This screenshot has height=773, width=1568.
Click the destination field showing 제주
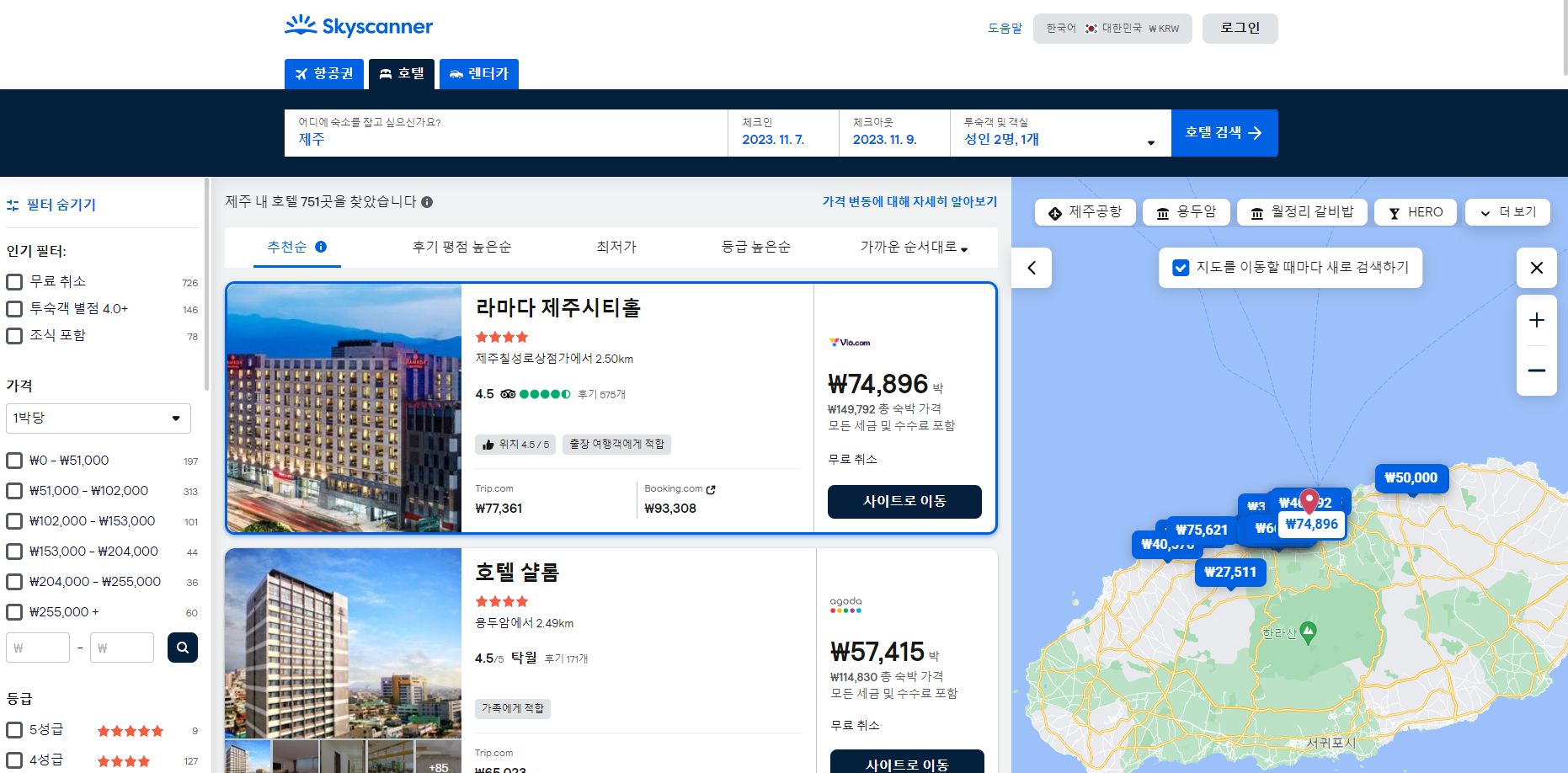[x=506, y=132]
